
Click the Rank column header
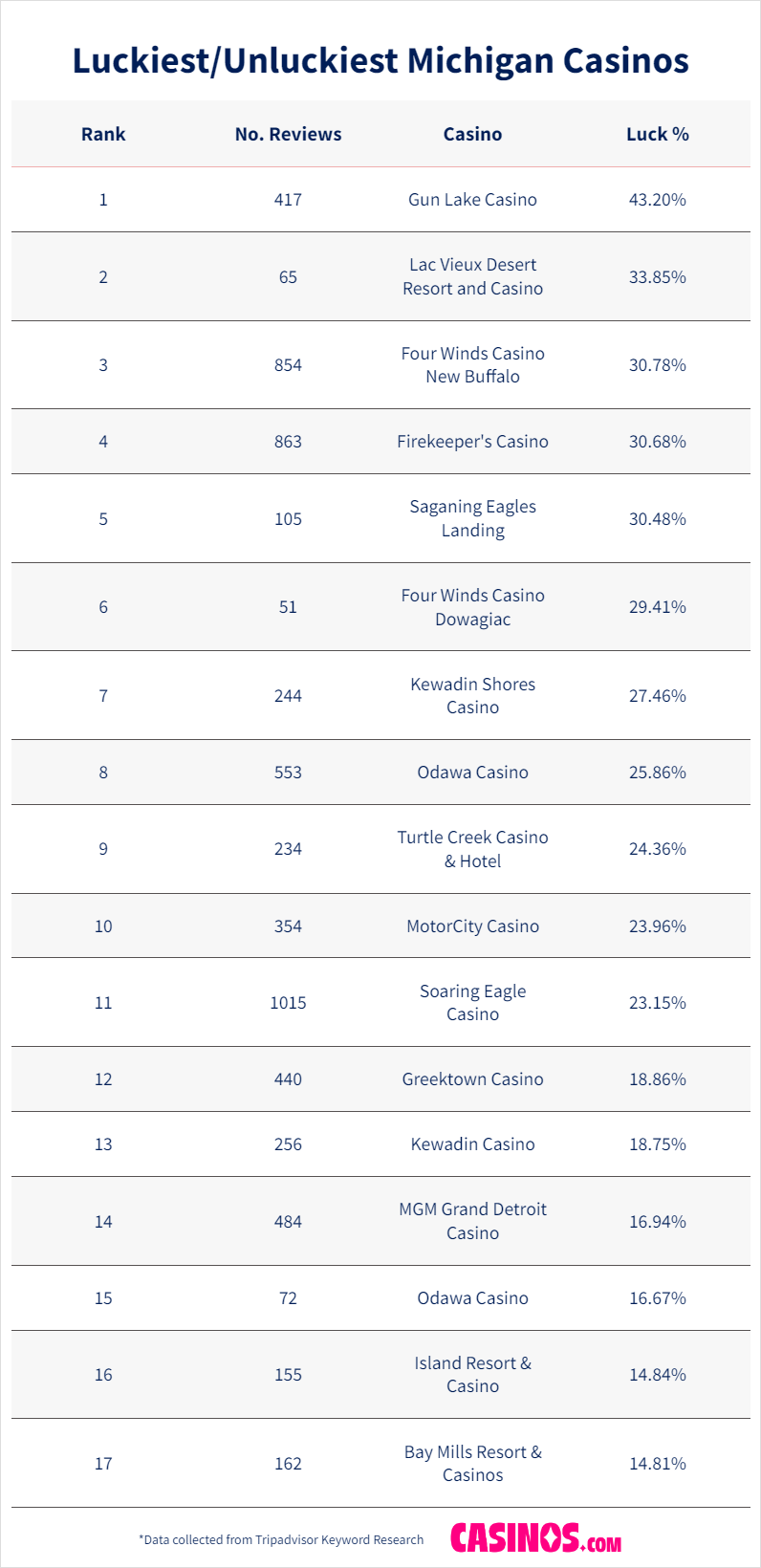(103, 135)
